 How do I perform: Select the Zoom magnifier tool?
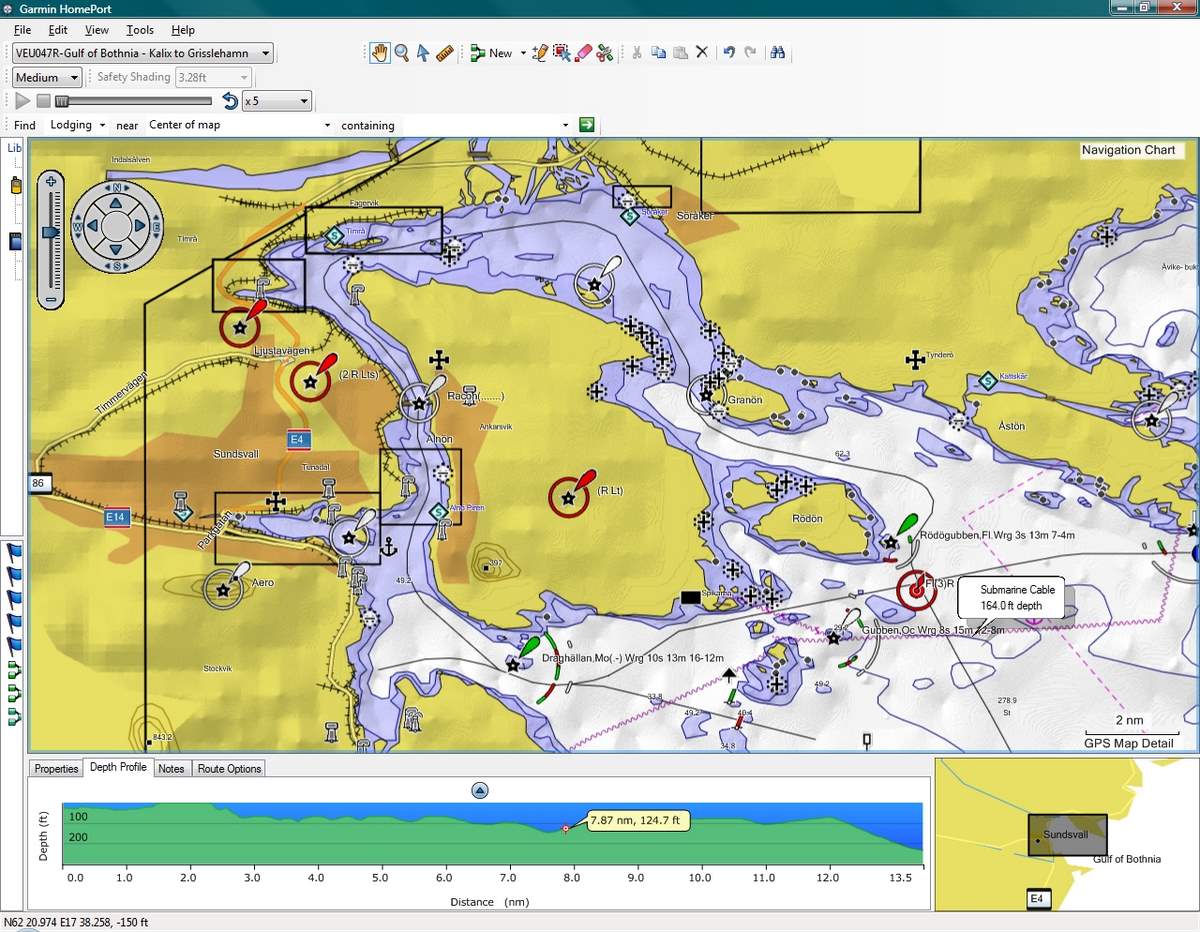point(402,53)
